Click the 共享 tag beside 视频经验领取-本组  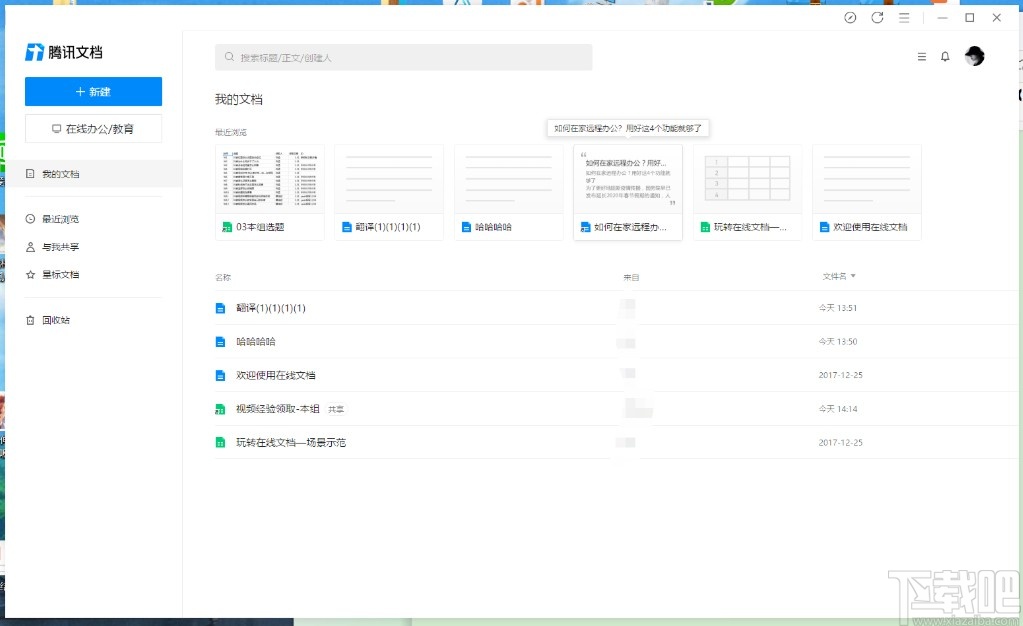(x=336, y=409)
